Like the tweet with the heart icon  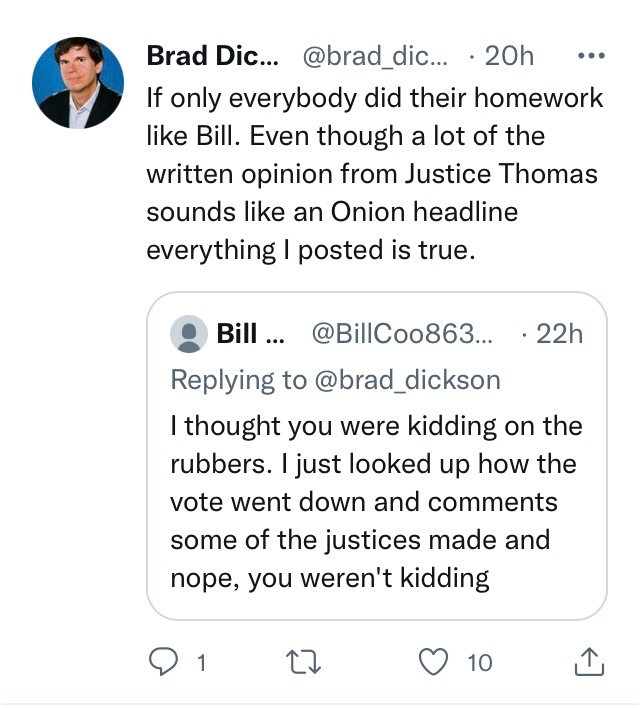pos(435,661)
